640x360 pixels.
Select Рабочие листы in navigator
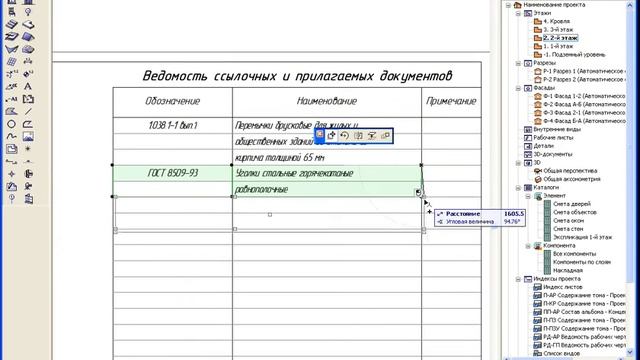click(553, 138)
